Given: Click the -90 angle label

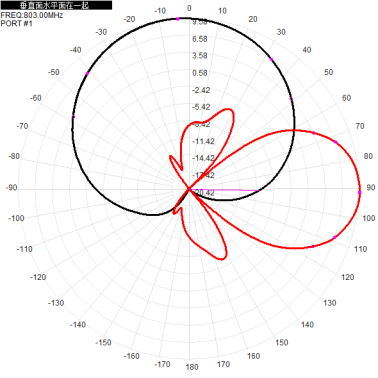Looking at the screenshot, I should [x=11, y=187].
